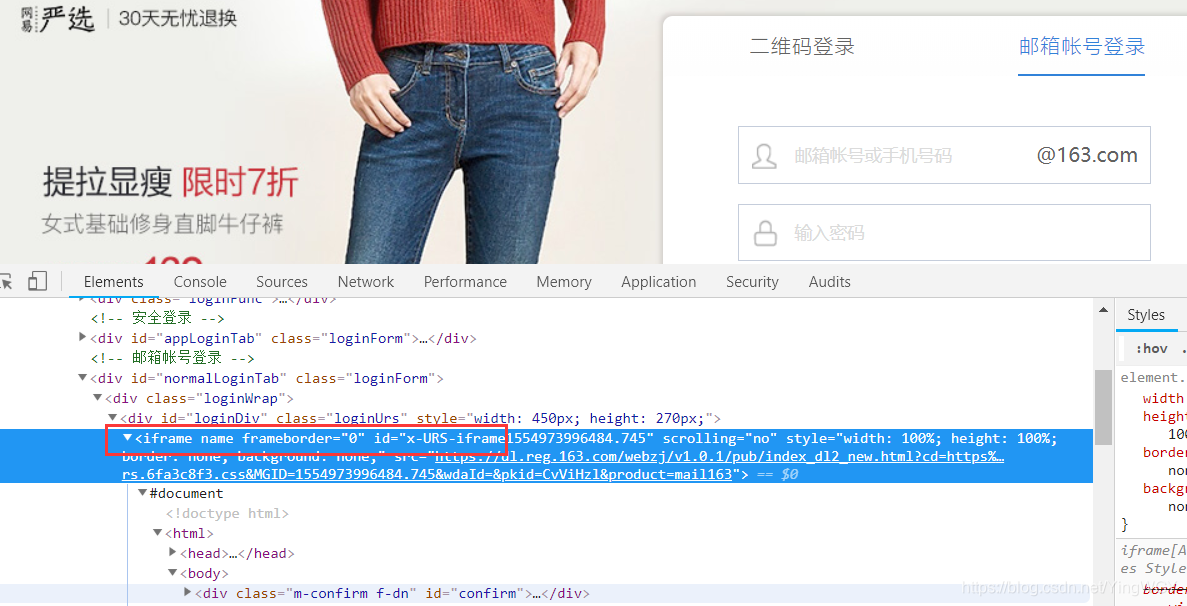Select the <!-- 安全登录 --> comment row
The height and width of the screenshot is (606, 1187).
click(x=157, y=319)
